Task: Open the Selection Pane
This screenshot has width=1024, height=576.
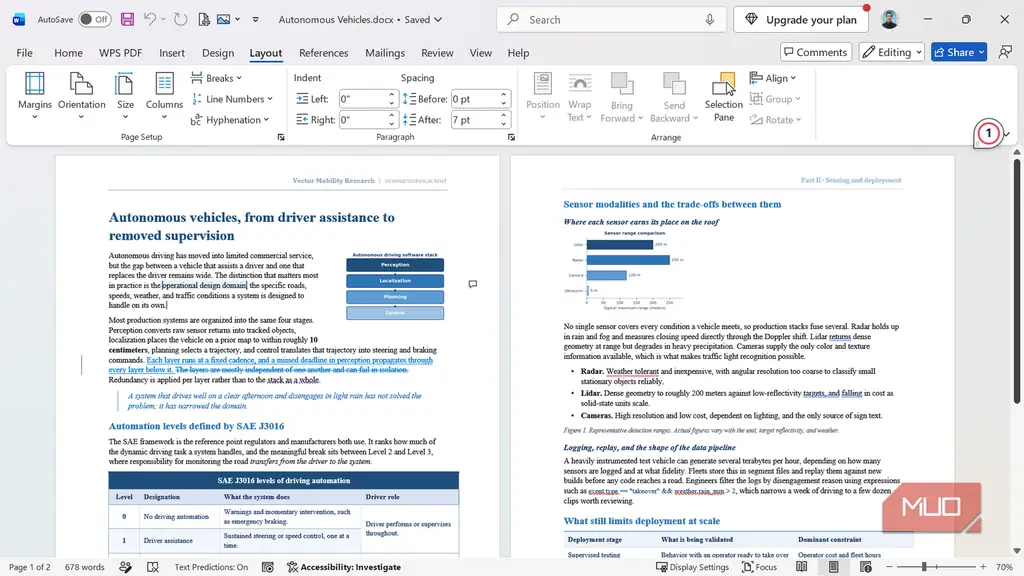Action: [724, 97]
